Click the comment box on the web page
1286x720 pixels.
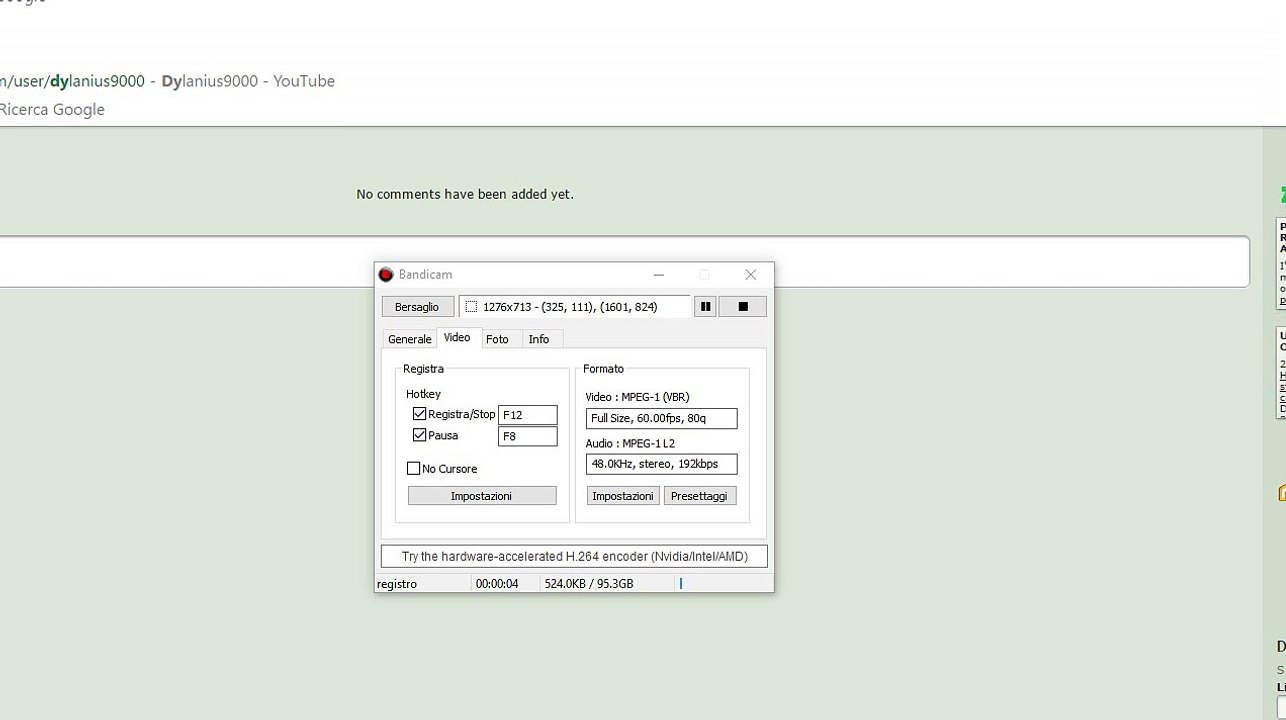click(x=624, y=262)
